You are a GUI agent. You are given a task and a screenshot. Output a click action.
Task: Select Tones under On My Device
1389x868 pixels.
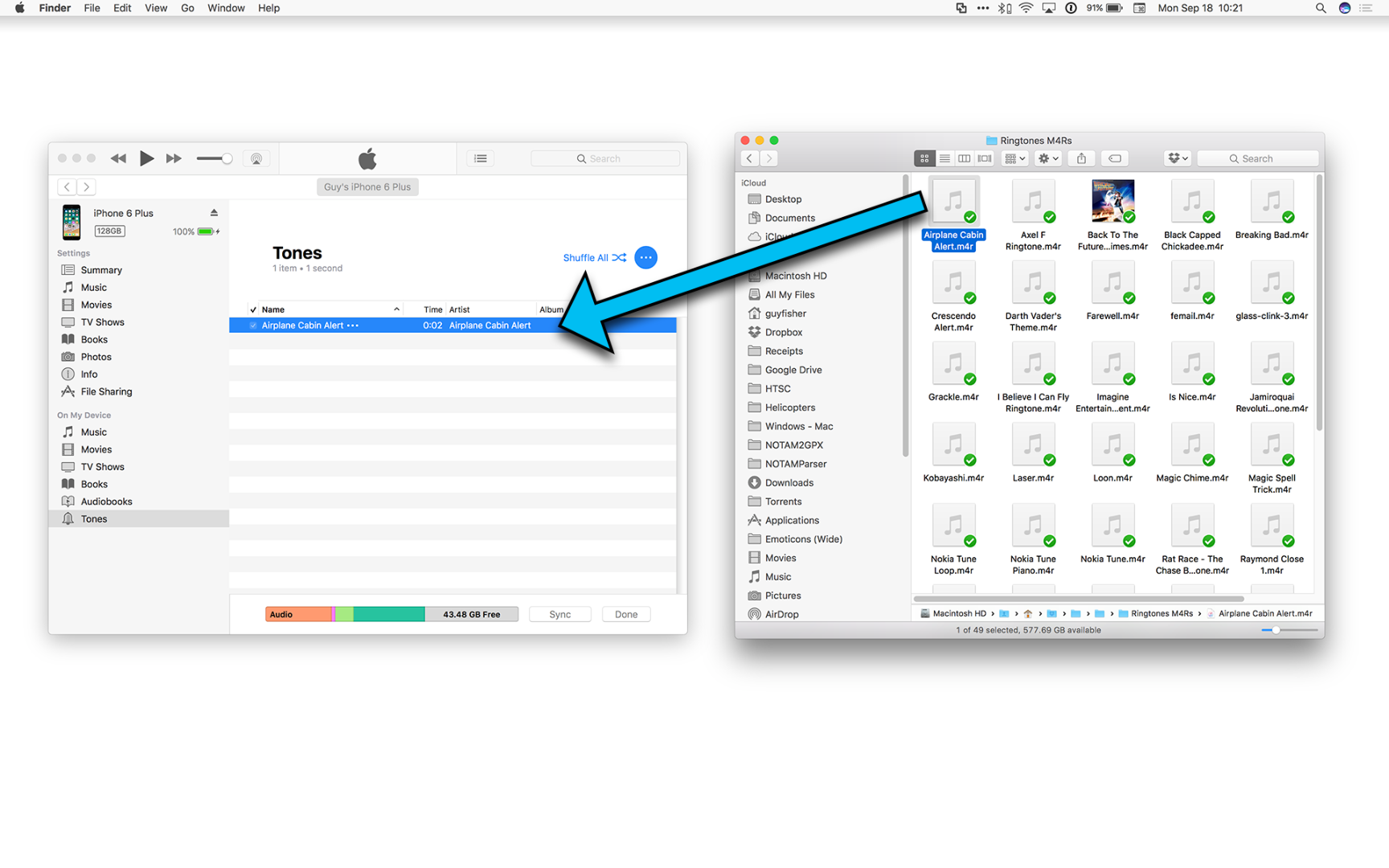[138, 518]
